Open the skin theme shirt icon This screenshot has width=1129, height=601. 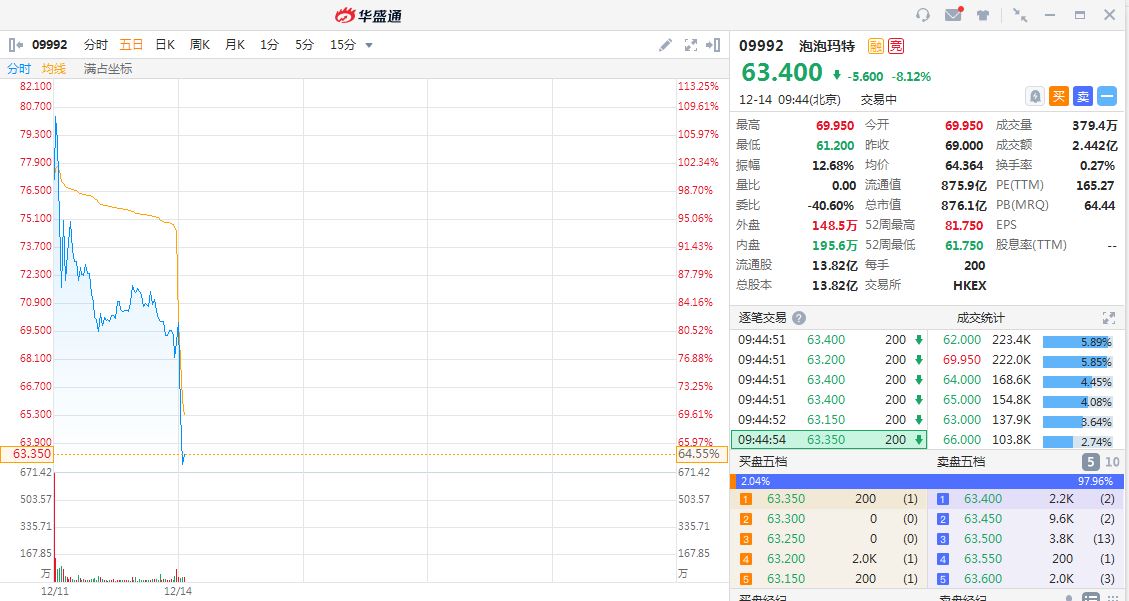click(984, 15)
